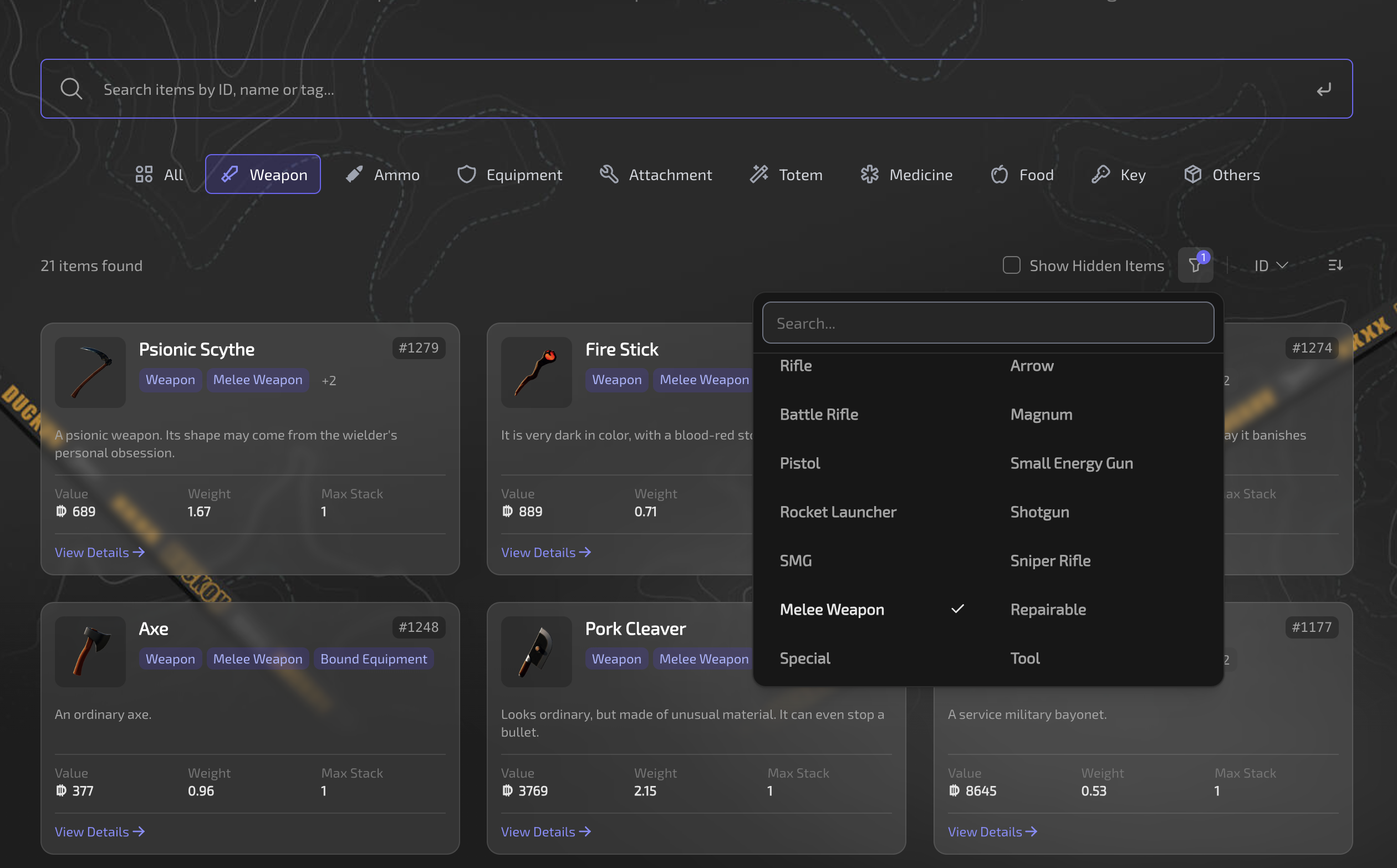Viewport: 1397px width, 868px height.
Task: Select the Totem category icon
Action: click(x=758, y=174)
